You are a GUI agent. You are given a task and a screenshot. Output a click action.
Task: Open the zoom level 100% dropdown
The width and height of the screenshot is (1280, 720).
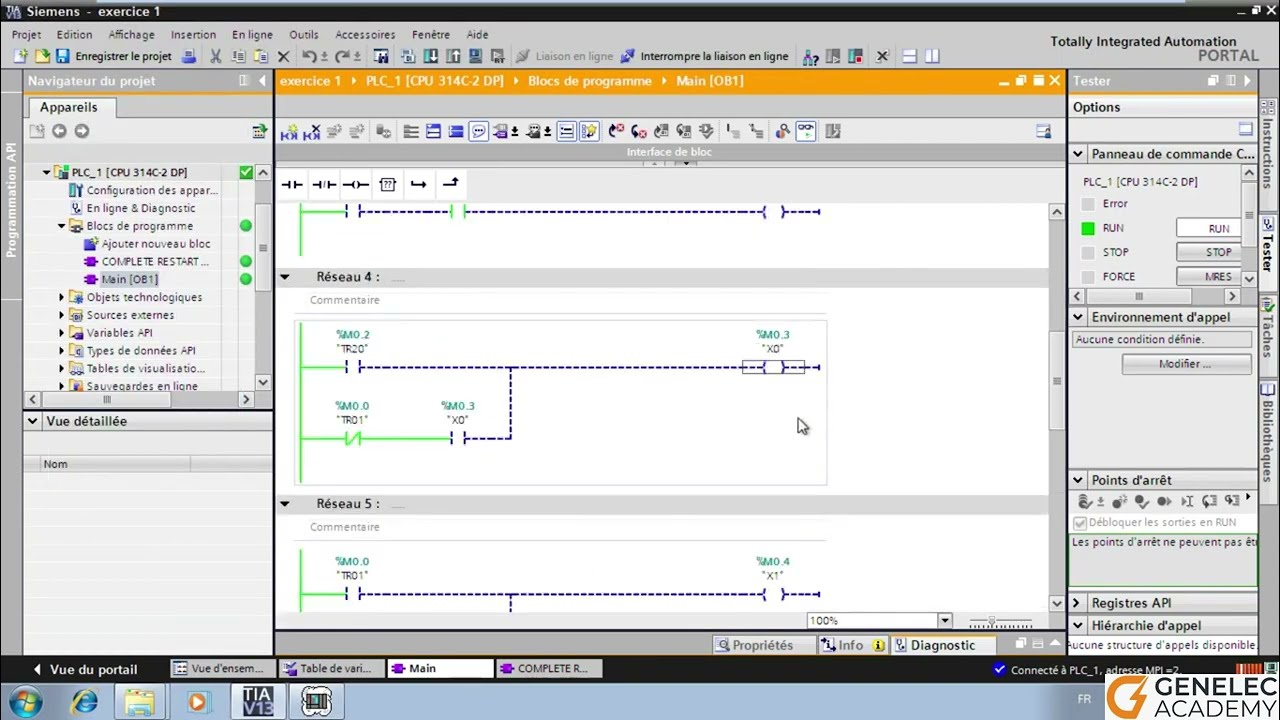point(944,621)
